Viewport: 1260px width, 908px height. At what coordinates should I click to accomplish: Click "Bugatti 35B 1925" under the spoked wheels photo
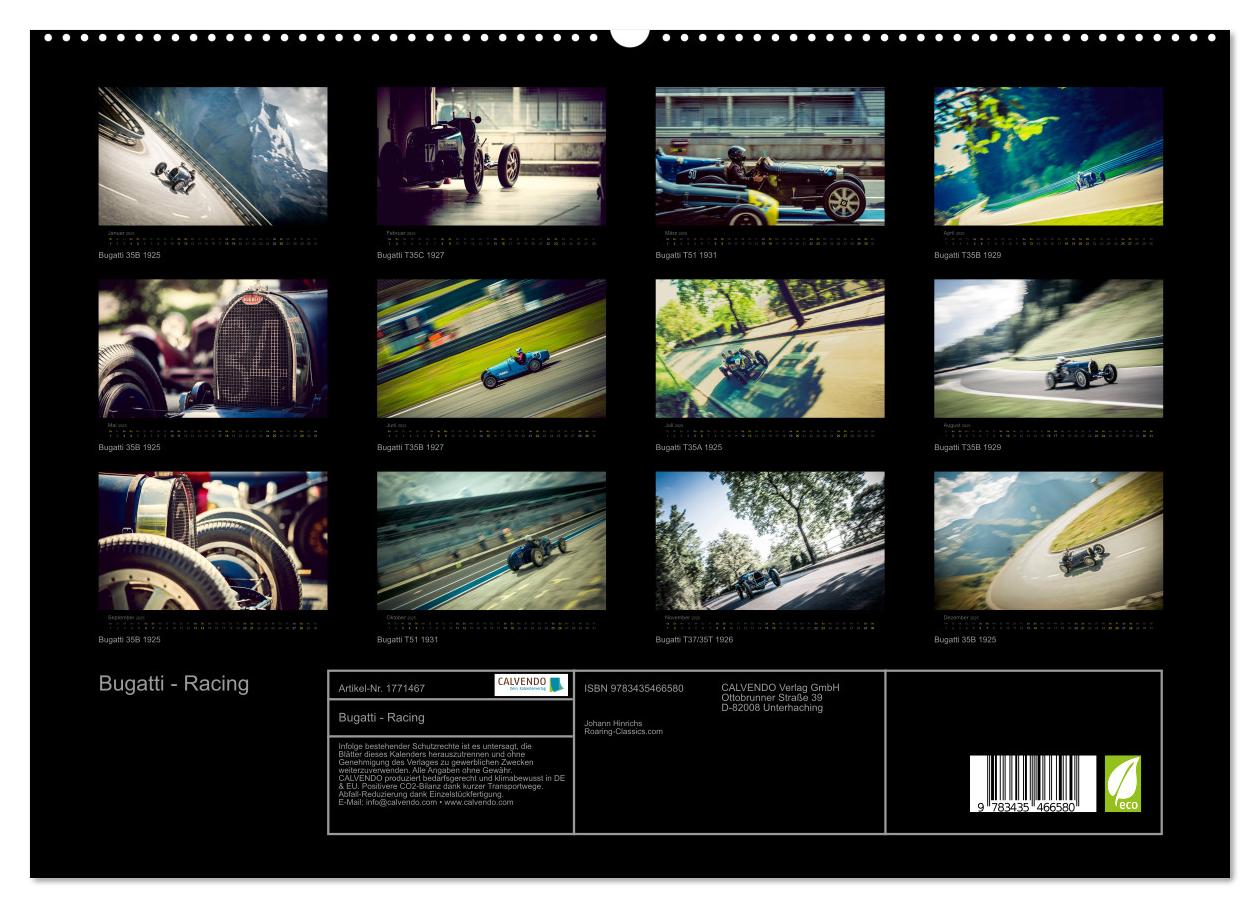click(130, 639)
